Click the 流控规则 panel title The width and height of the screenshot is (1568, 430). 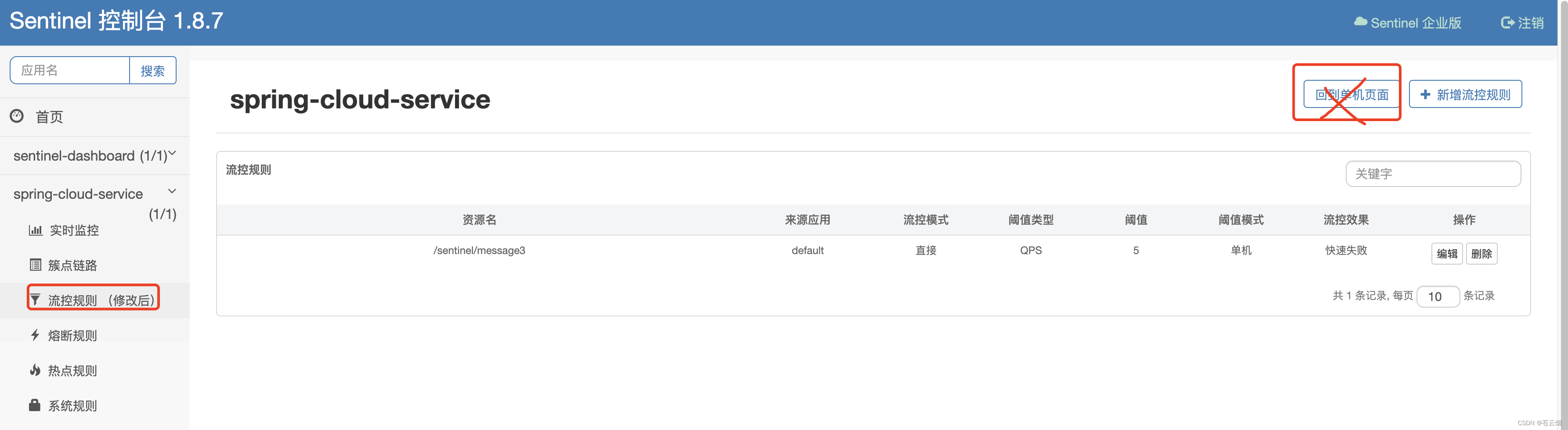(248, 170)
